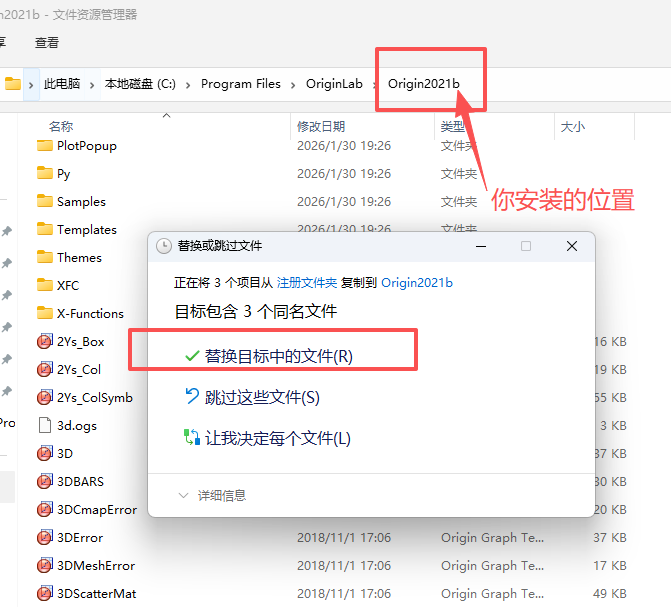
Task: Select the 2Ys_ColSymb template file icon
Action: tap(45, 397)
